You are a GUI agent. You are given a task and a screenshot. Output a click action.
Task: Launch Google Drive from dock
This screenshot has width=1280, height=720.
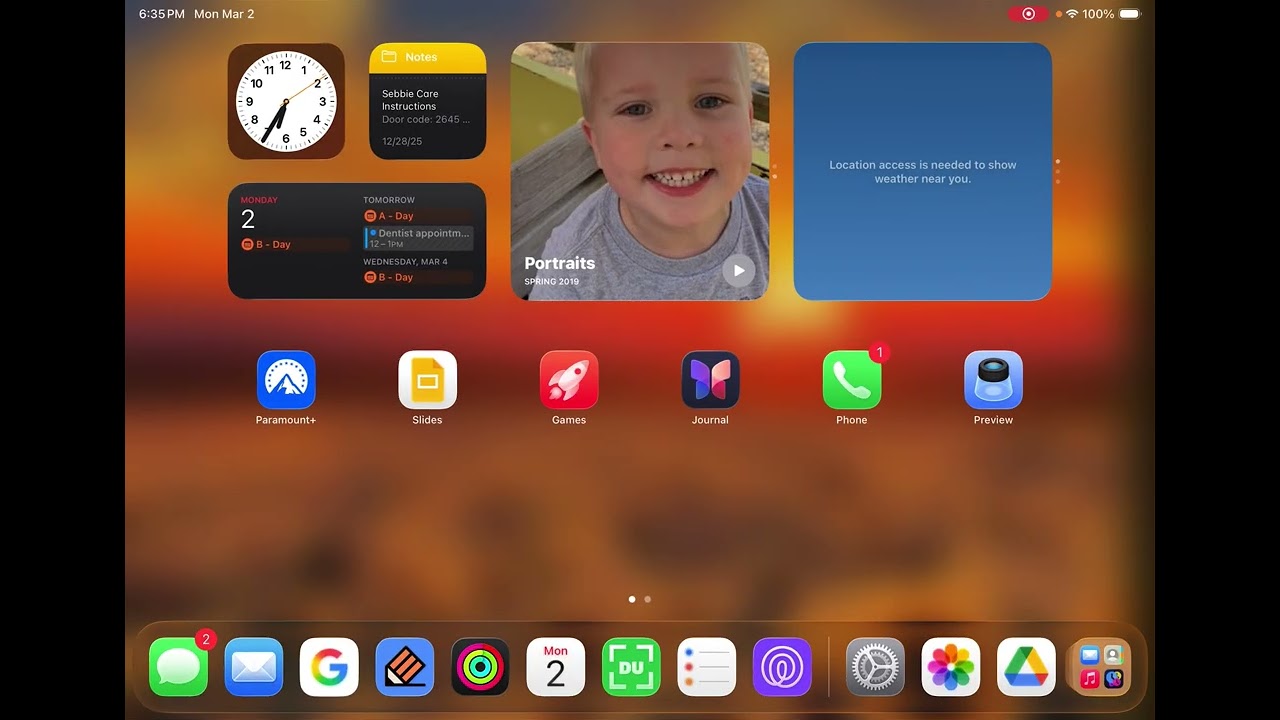pos(1026,667)
